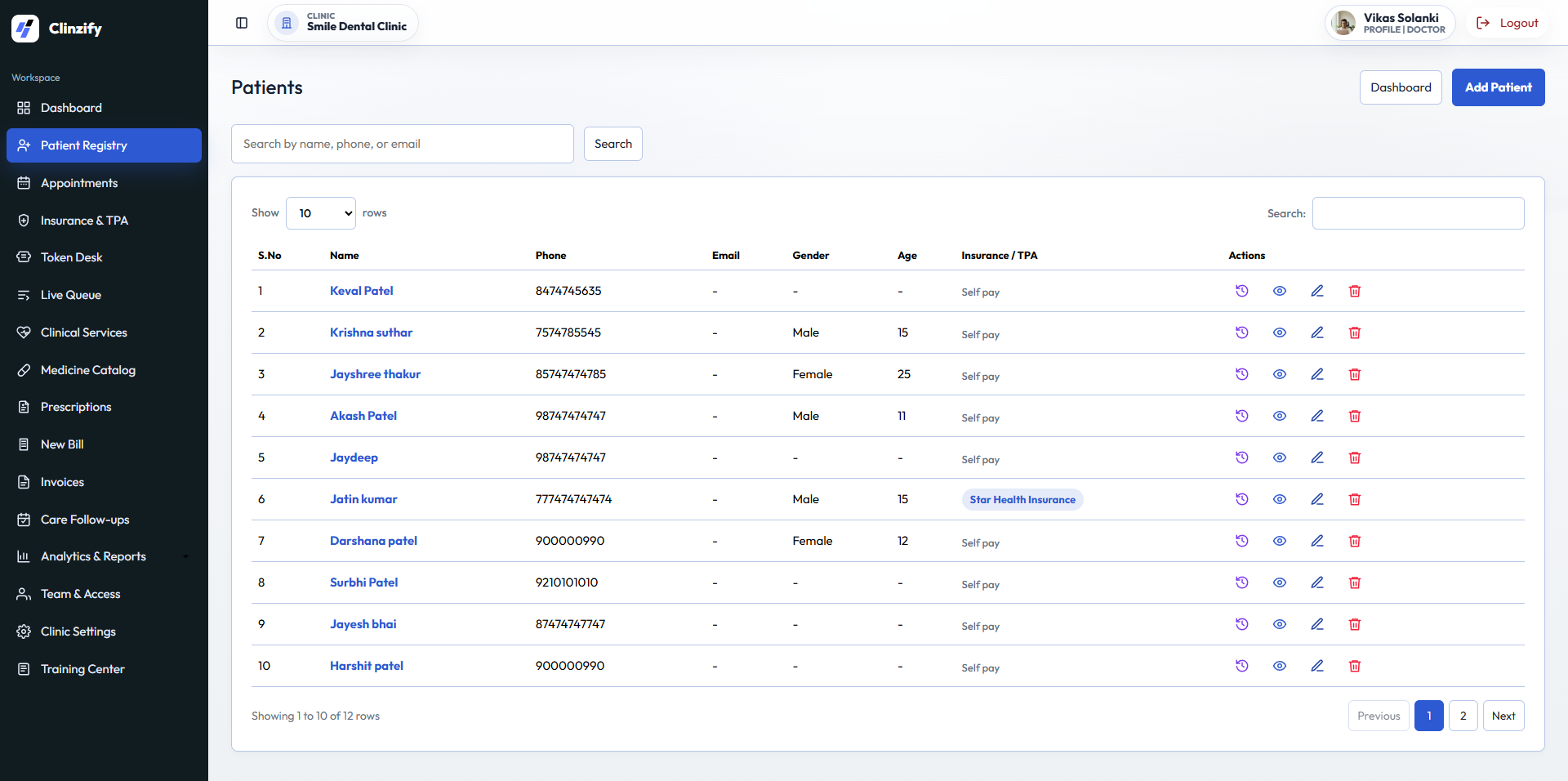Expand Analytics & Reports submenu
Viewport: 1568px width, 781px height.
(x=104, y=556)
